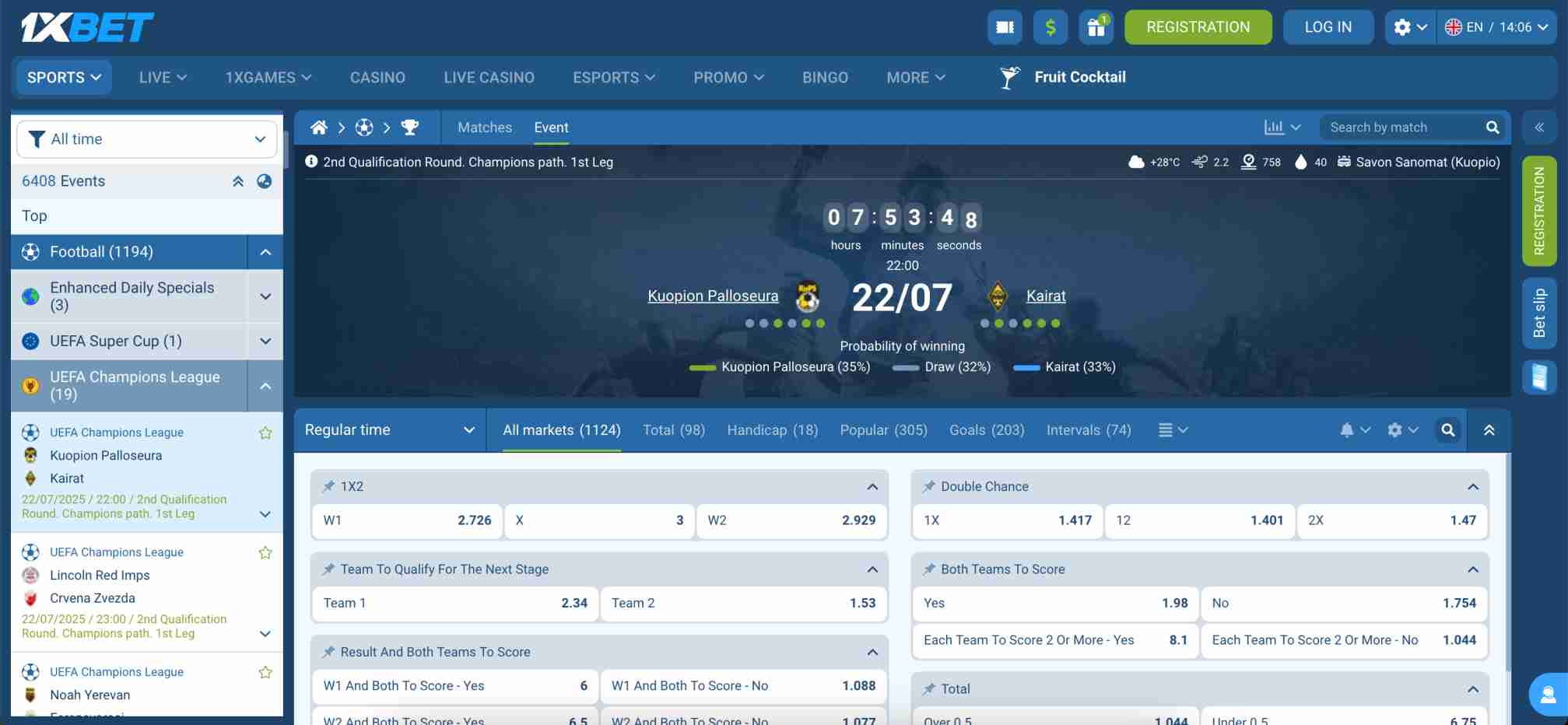Collapse the Football (1194) section
Image resolution: width=1568 pixels, height=725 pixels.
click(265, 252)
